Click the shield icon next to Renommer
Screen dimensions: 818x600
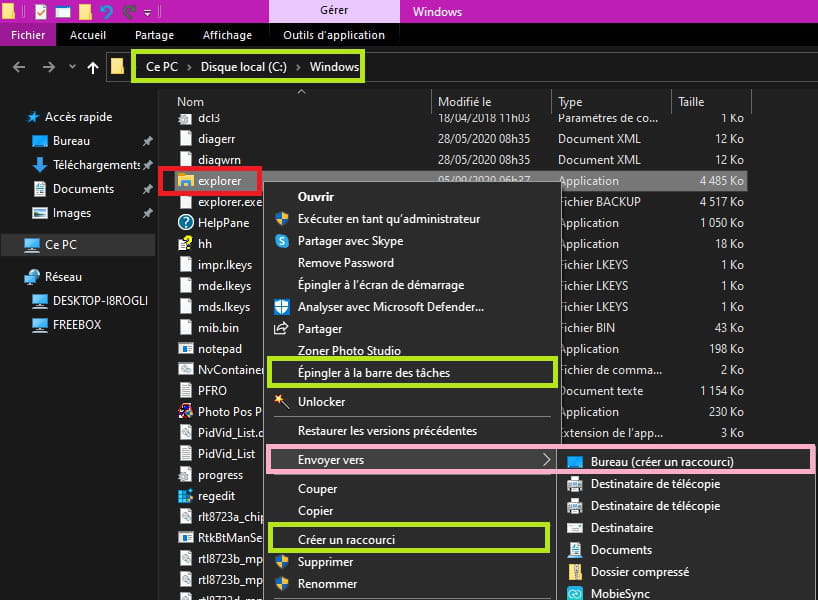[x=282, y=584]
